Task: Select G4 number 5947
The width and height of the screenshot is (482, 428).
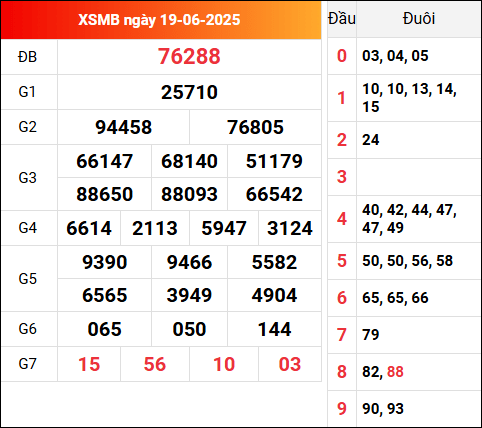Action: click(x=224, y=228)
